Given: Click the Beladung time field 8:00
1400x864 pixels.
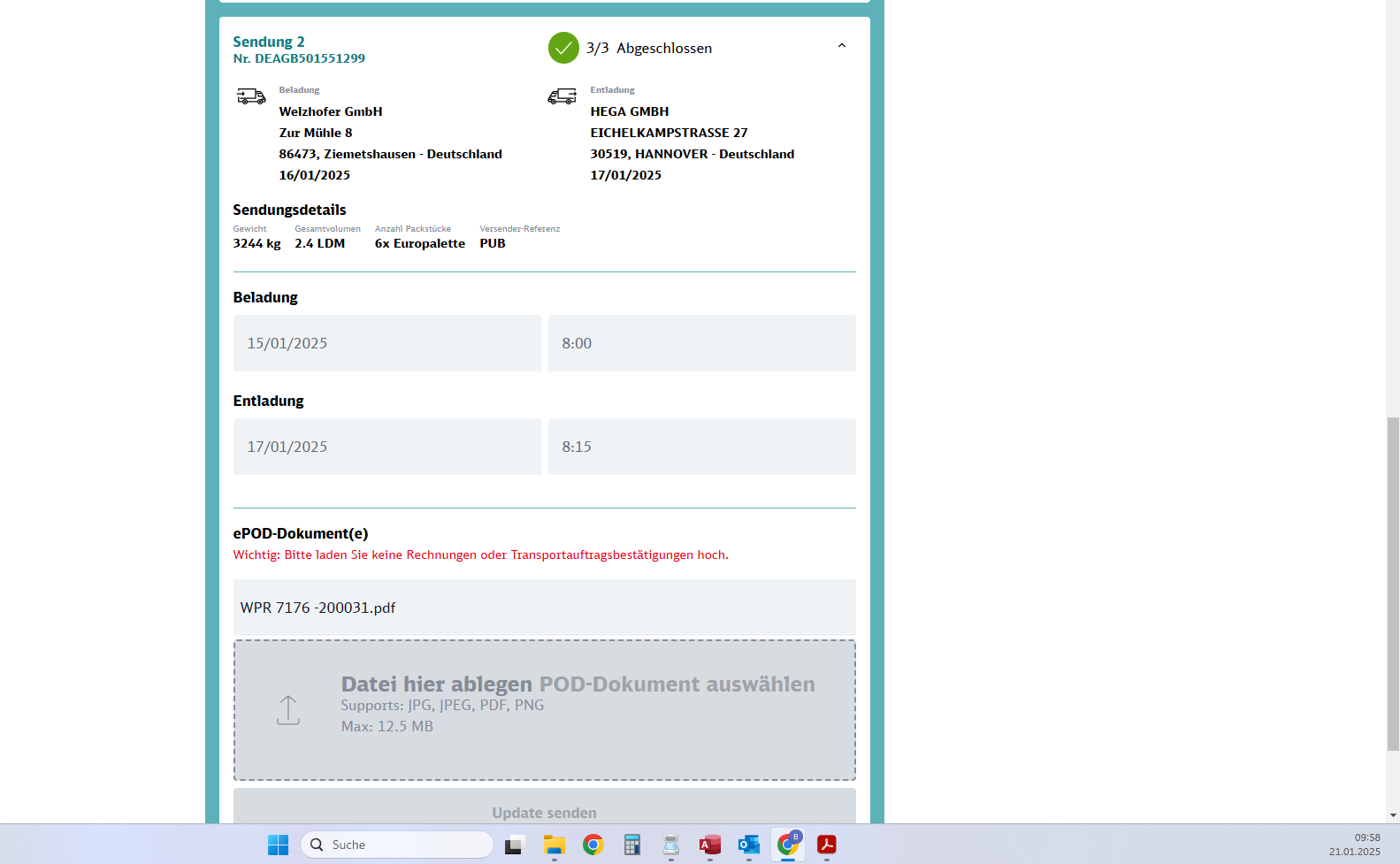Looking at the screenshot, I should pyautogui.click(x=701, y=343).
